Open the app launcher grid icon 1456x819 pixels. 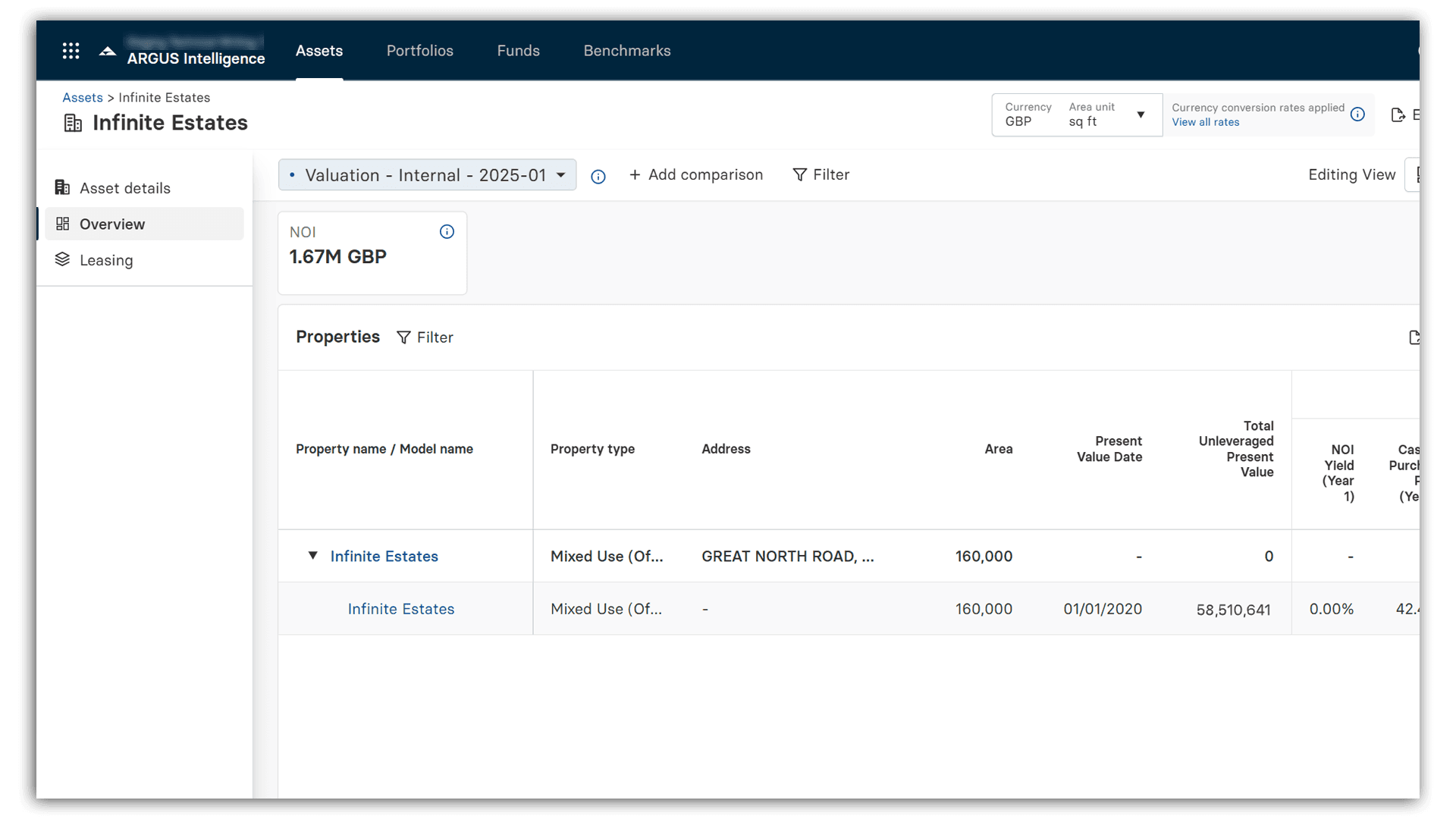point(71,51)
